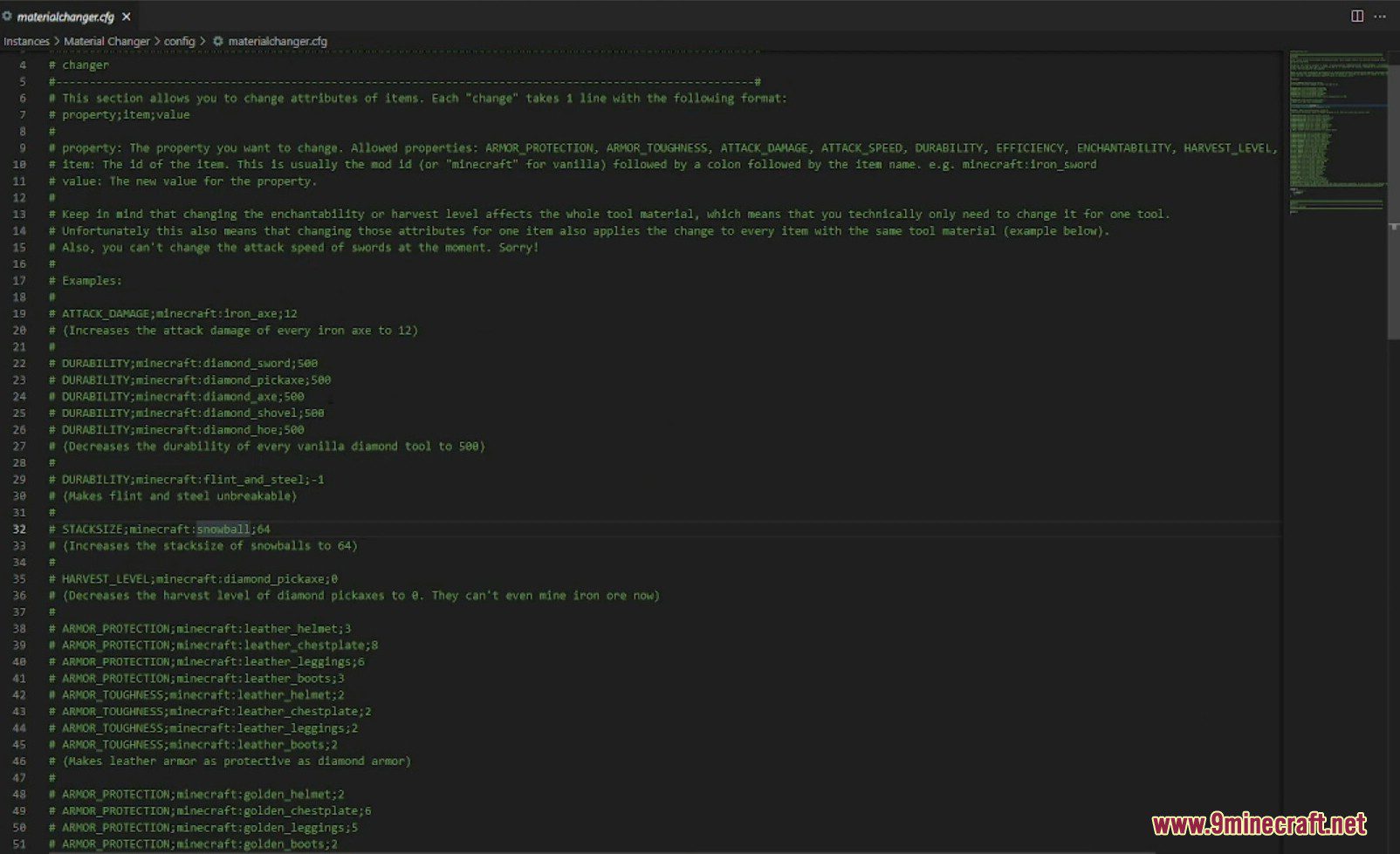
Task: Click the 'Makes flint and steel unbreakable' comment
Action: click(x=180, y=496)
